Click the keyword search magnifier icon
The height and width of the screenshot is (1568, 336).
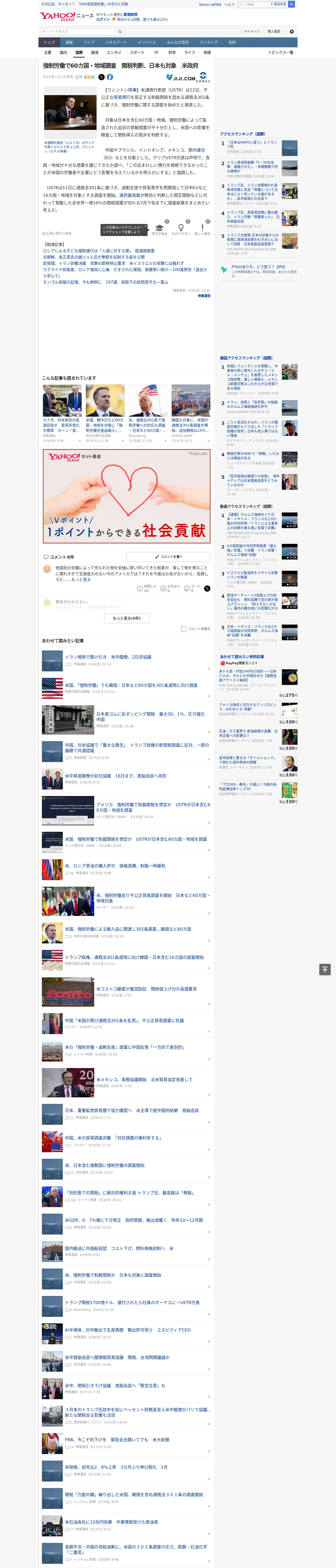[x=120, y=32]
